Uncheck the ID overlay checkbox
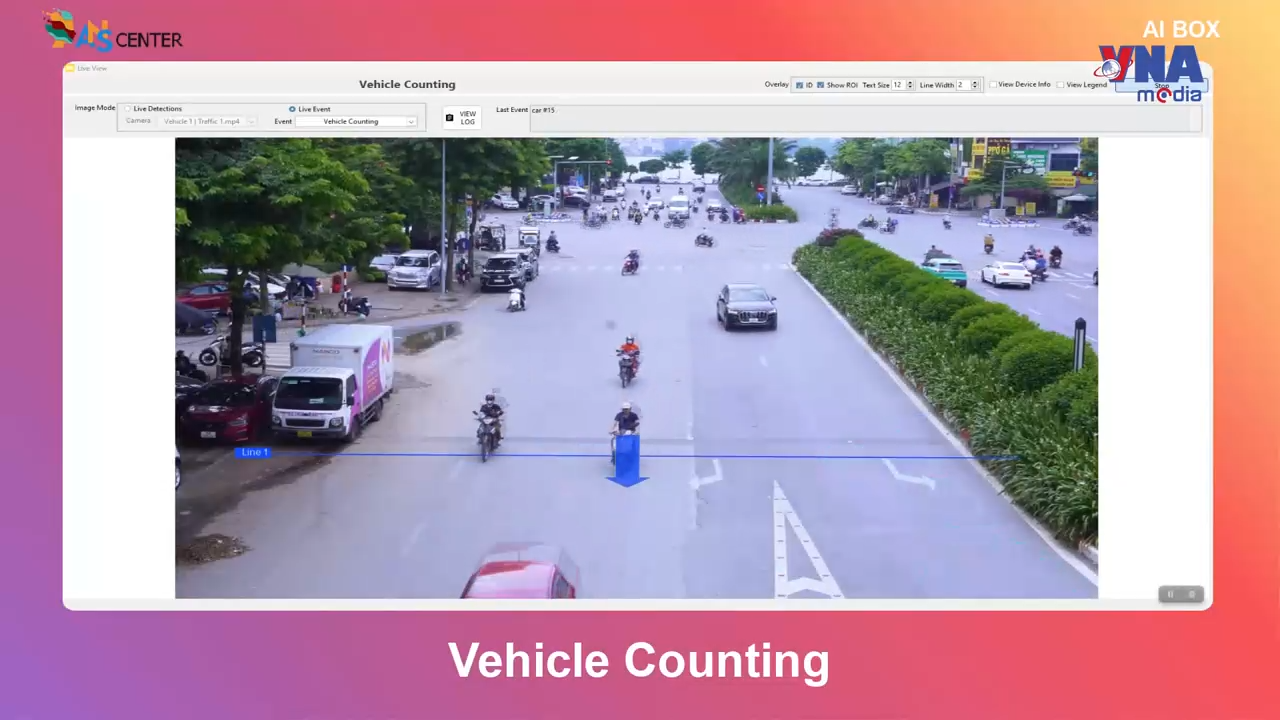 (x=799, y=85)
